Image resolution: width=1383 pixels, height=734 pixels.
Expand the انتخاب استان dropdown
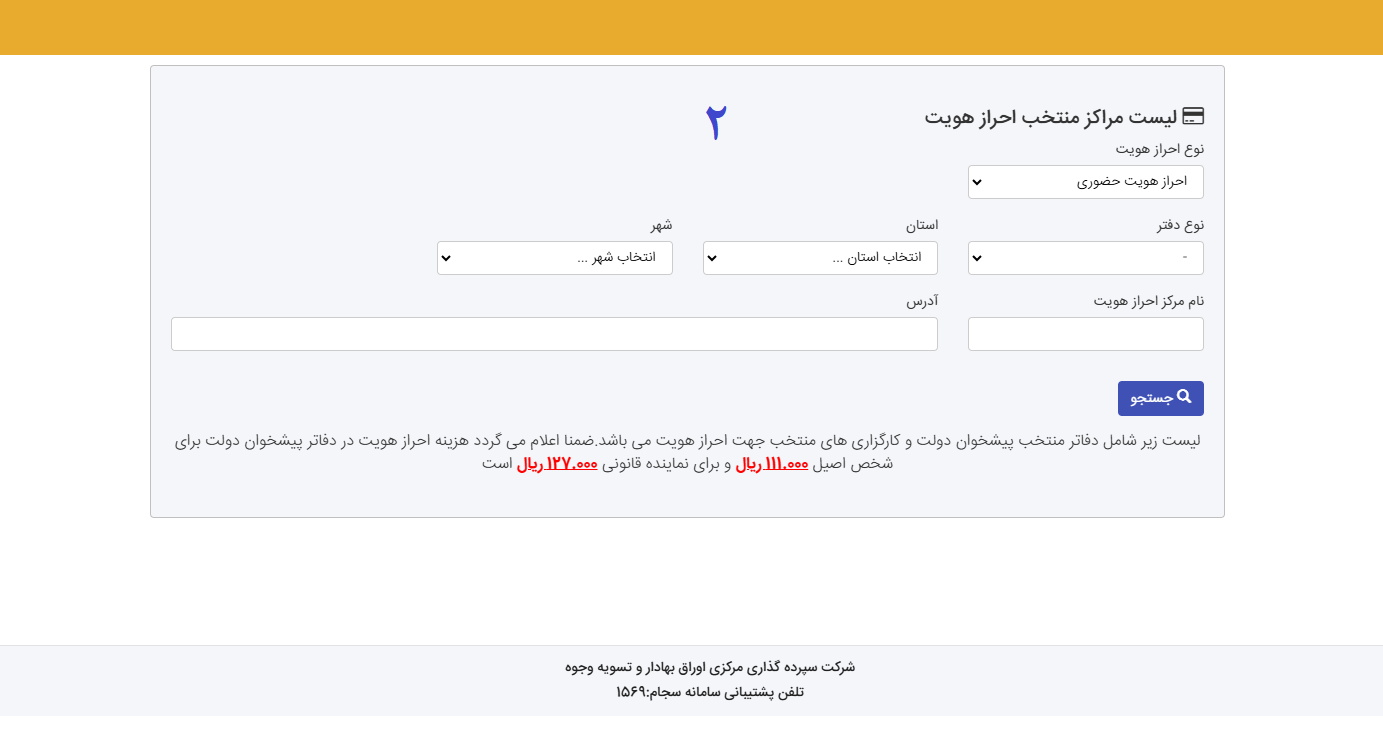(820, 258)
